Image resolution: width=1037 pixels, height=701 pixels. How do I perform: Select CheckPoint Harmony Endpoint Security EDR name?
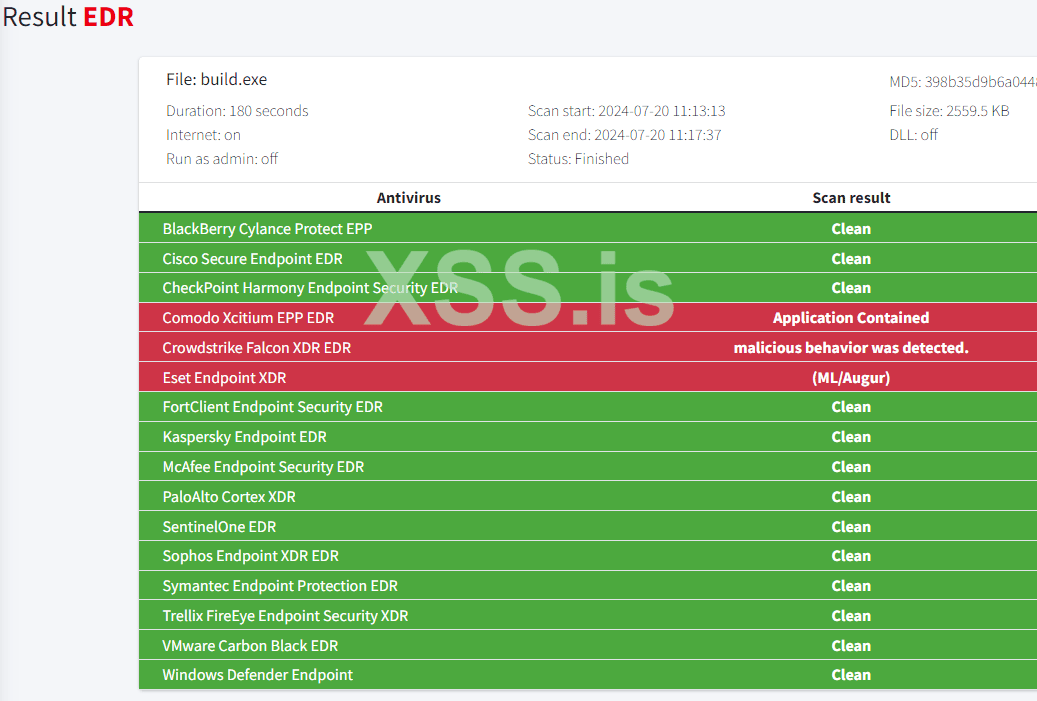click(x=310, y=288)
